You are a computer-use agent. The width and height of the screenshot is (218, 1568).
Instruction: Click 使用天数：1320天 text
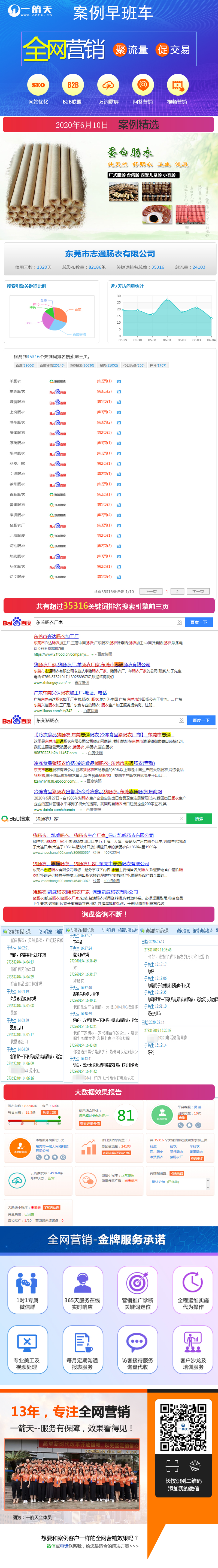click(x=34, y=267)
